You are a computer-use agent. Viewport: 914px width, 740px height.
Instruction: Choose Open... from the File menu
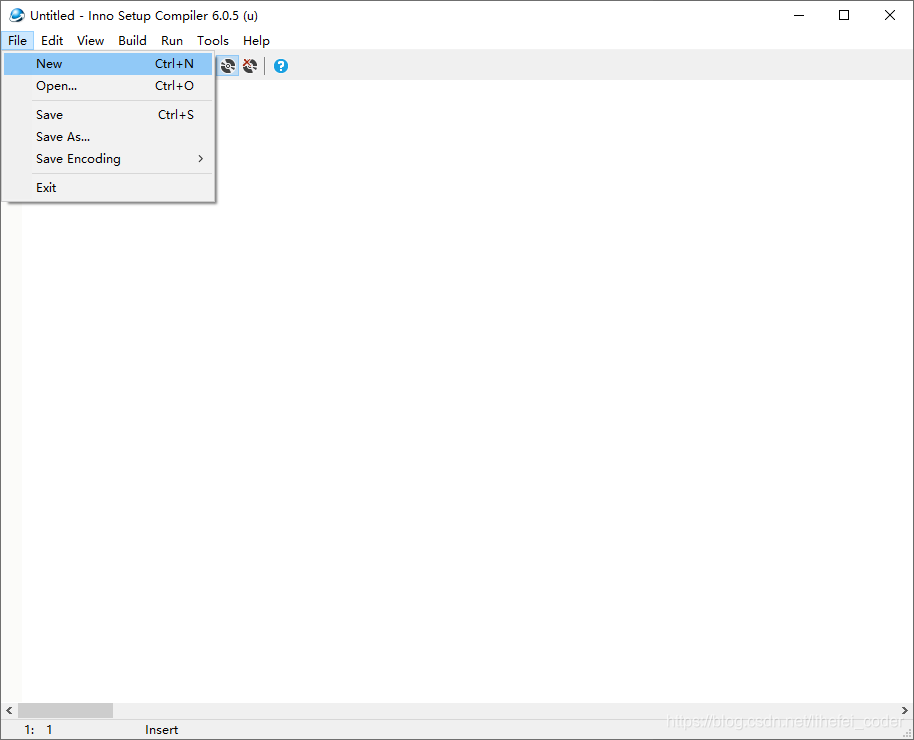click(108, 86)
